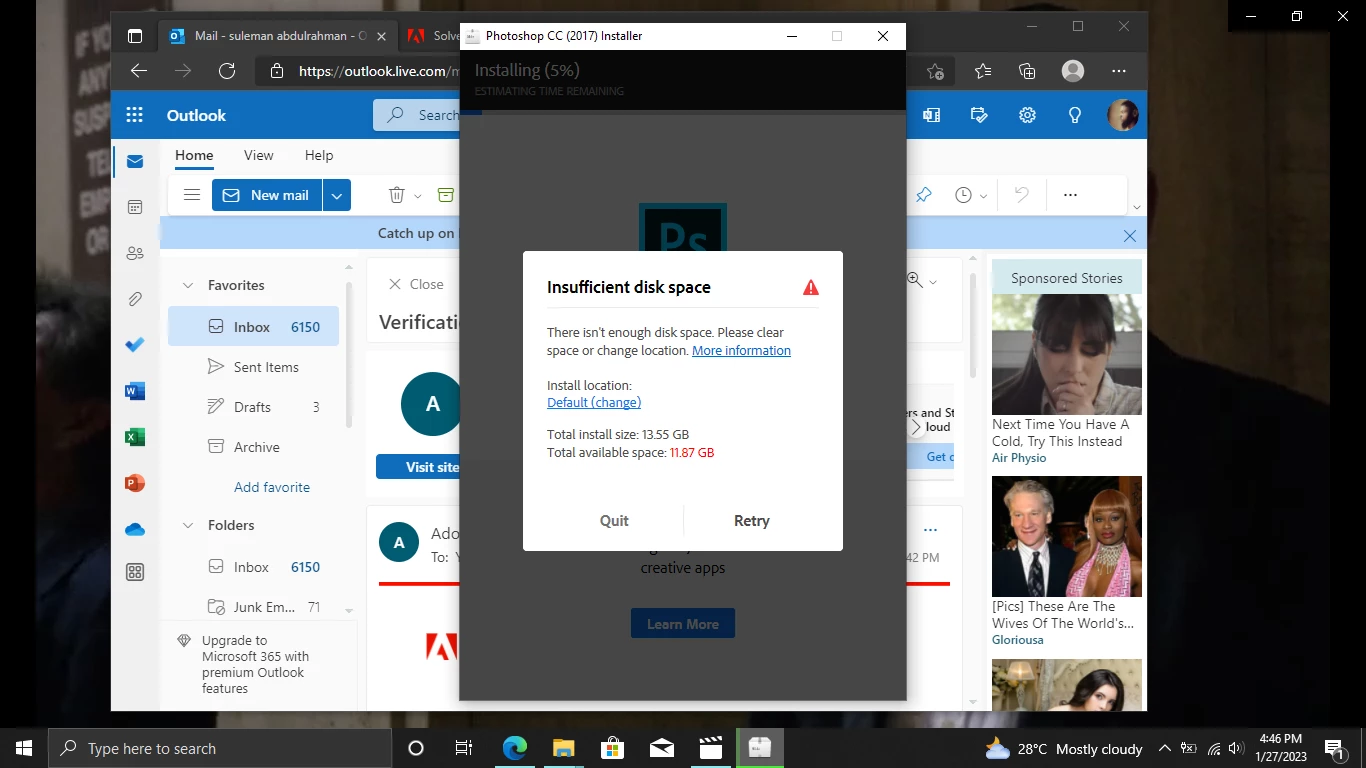Open Drafts folder
This screenshot has height=768, width=1366.
point(253,407)
